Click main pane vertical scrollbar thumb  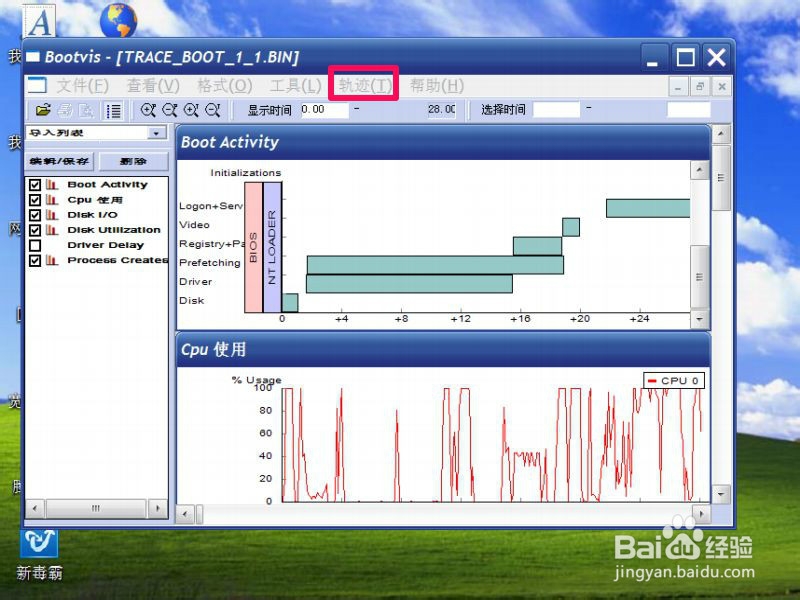click(721, 178)
